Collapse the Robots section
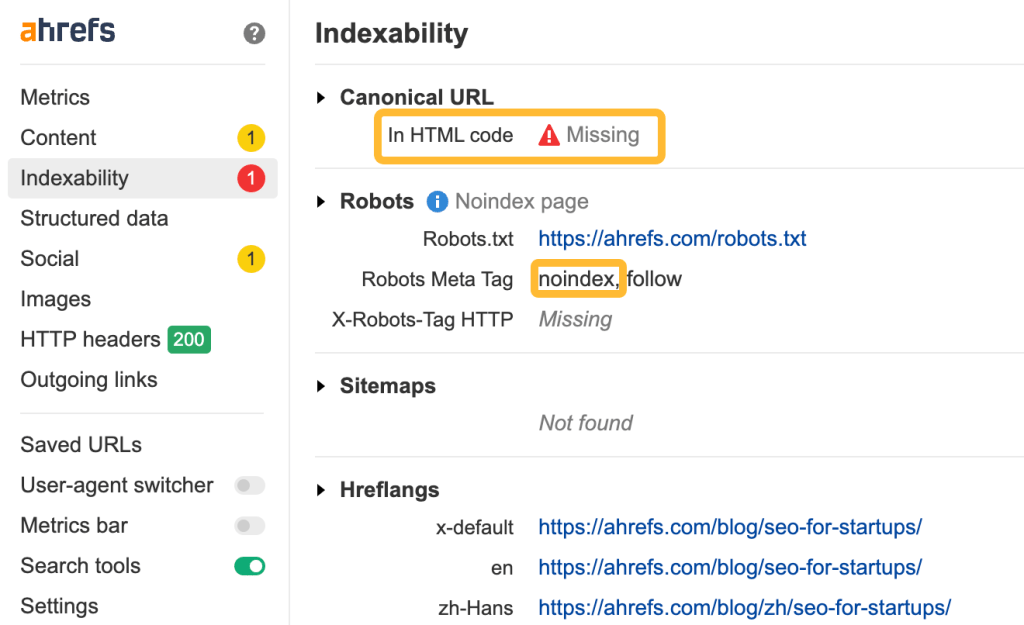The width and height of the screenshot is (1024, 625). (322, 201)
